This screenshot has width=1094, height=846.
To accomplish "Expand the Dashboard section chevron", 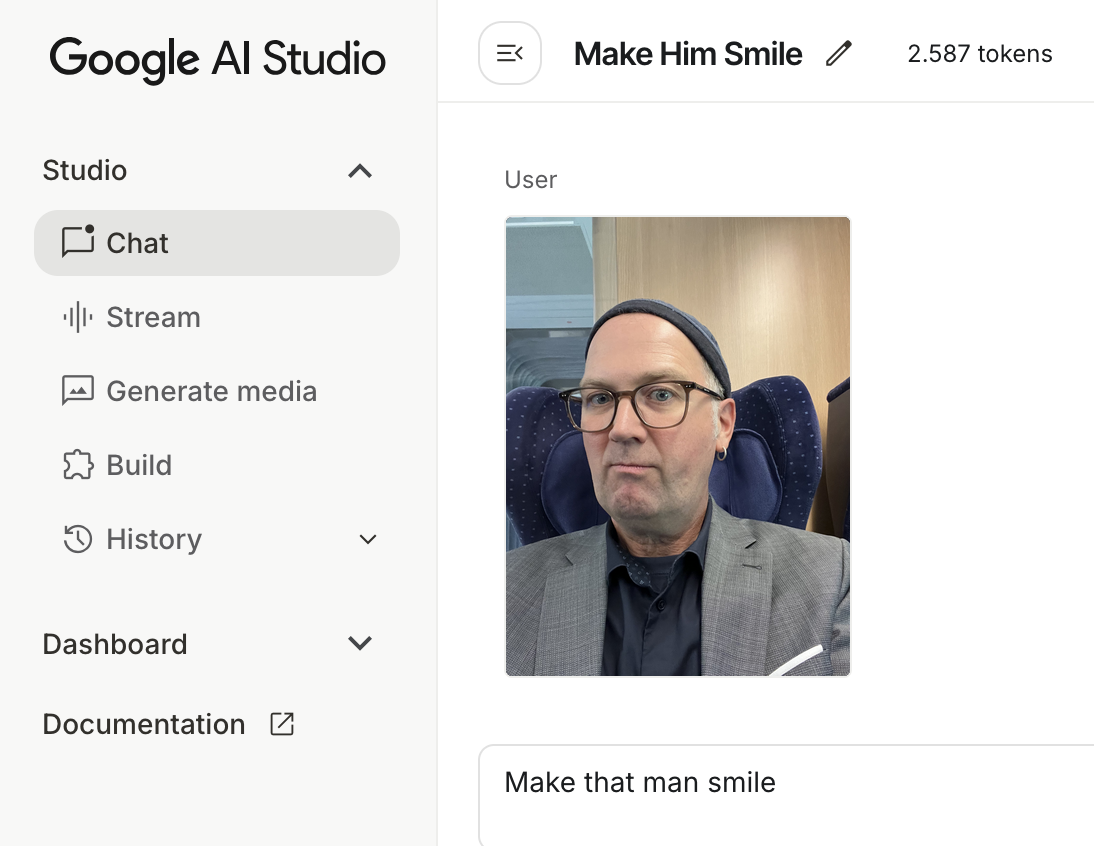I will point(360,644).
